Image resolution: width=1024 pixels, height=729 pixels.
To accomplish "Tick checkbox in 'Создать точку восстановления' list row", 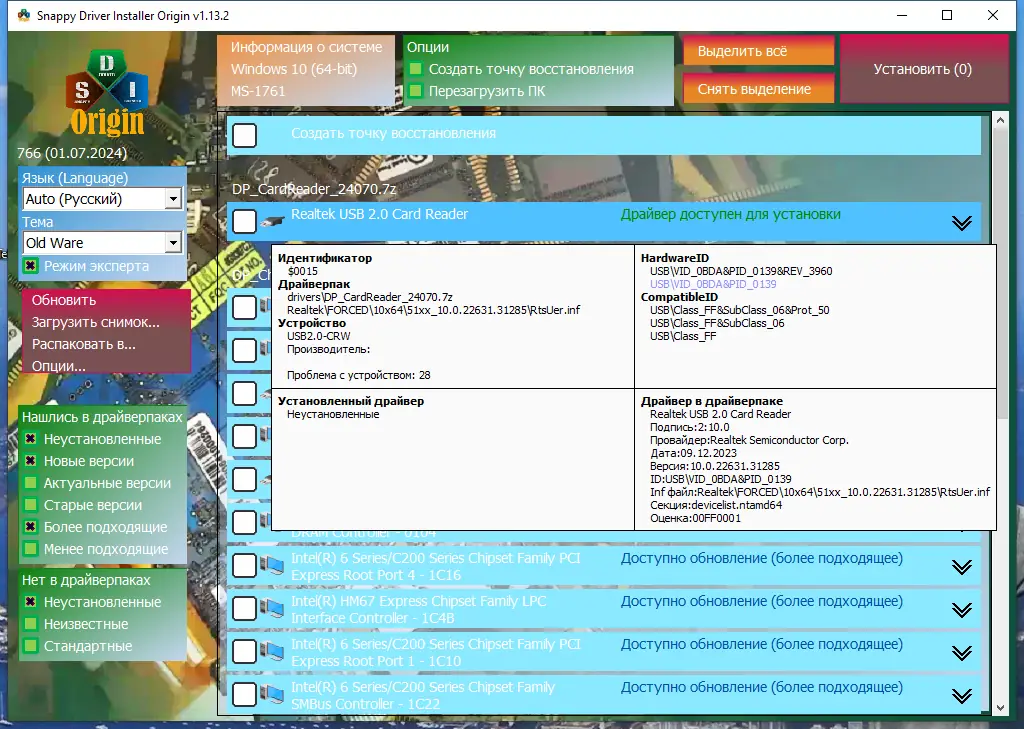I will coord(244,135).
